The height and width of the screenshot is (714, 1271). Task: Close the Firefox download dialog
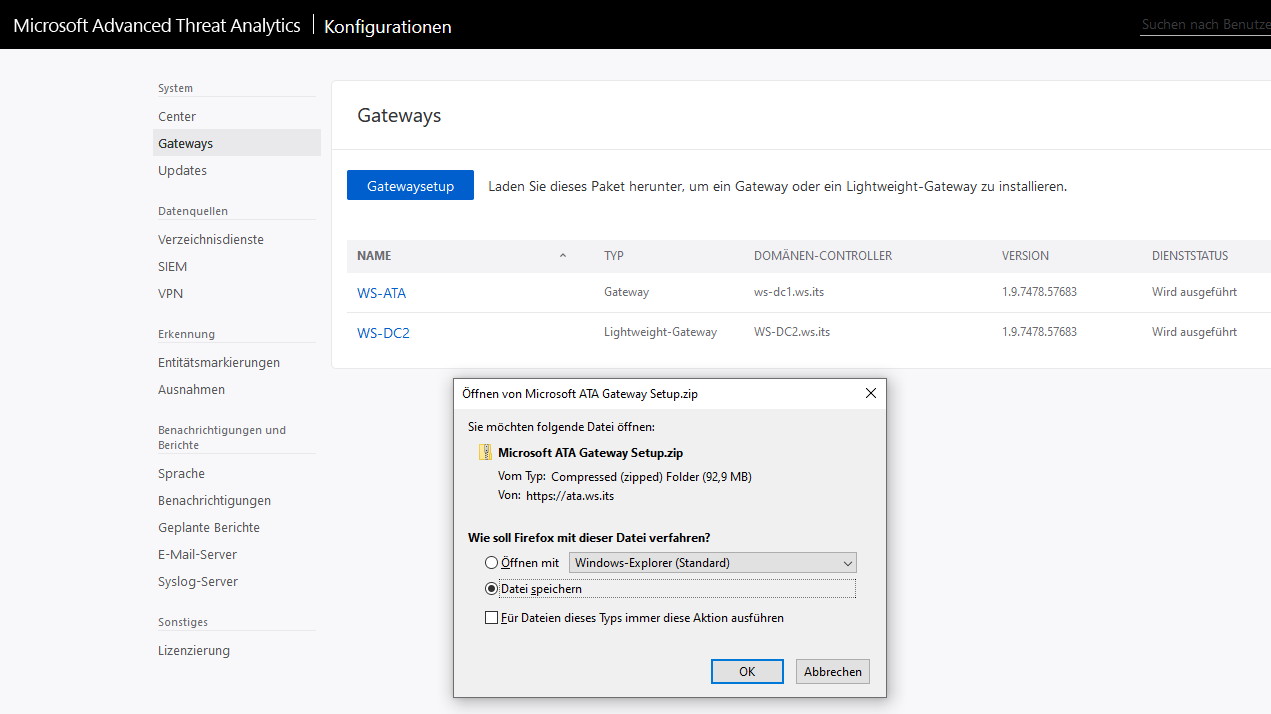(x=870, y=393)
